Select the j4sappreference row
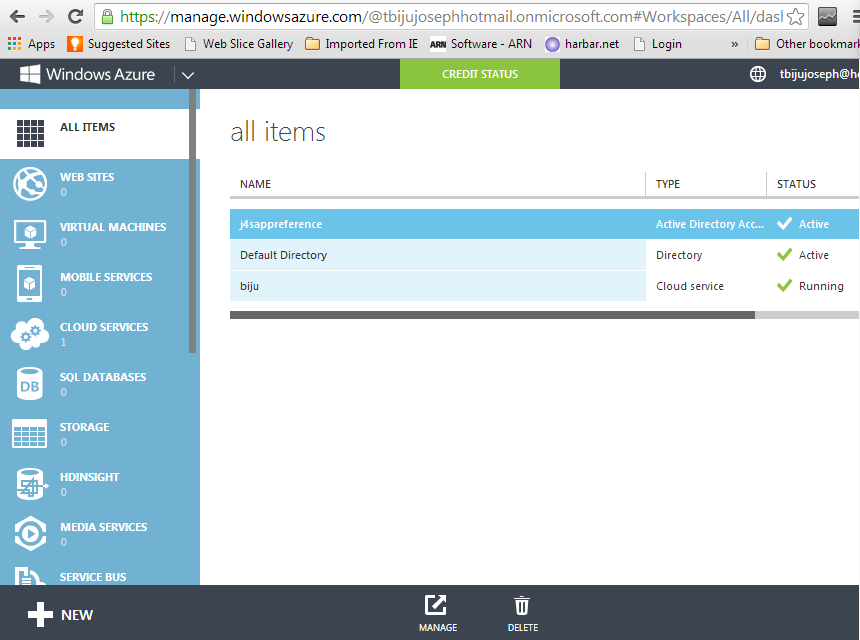The height and width of the screenshot is (640, 860). click(x=544, y=224)
